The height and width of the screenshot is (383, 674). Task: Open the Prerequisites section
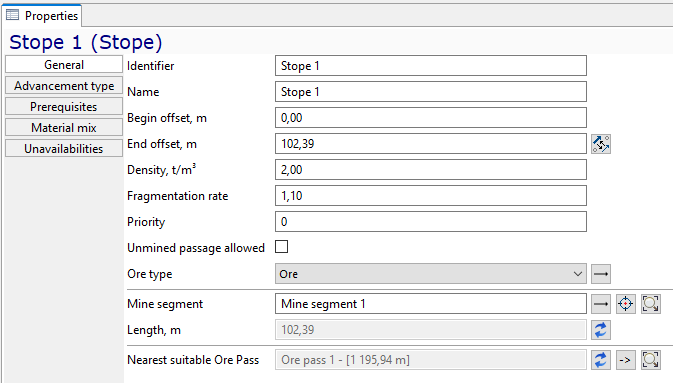(64, 107)
